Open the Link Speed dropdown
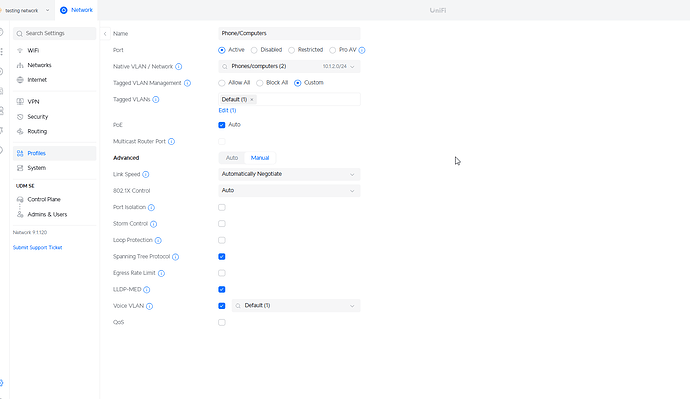690x399 pixels. click(x=289, y=174)
